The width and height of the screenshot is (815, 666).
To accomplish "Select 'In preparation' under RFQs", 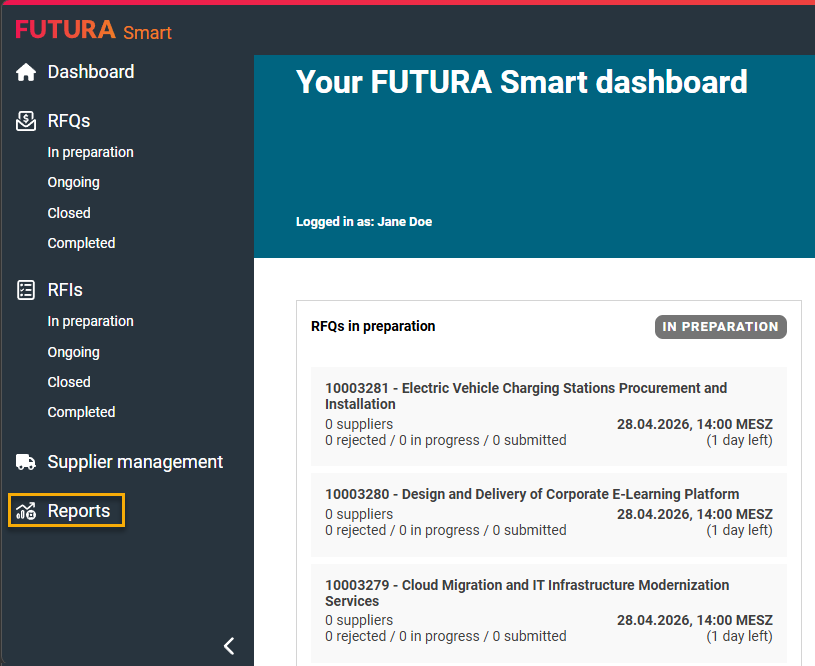I will (90, 152).
